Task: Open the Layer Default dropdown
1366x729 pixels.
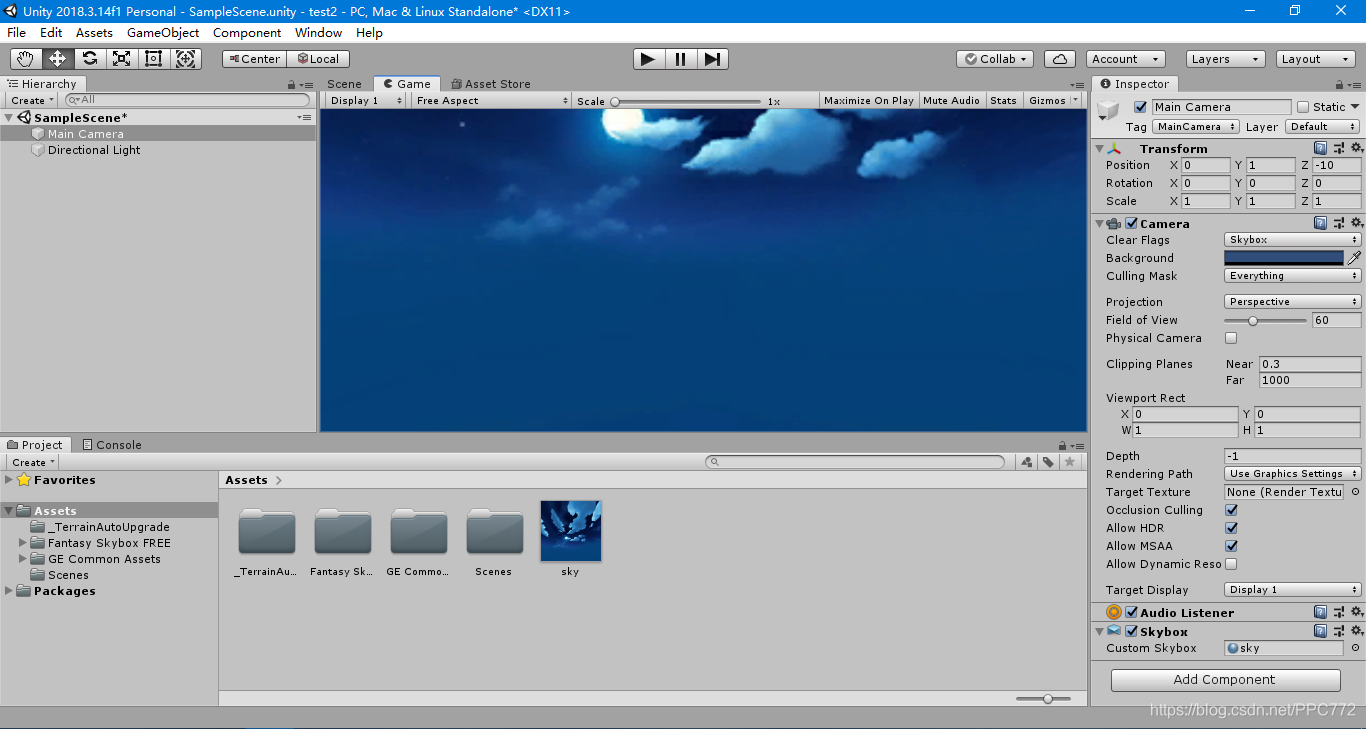Action: (x=1322, y=127)
